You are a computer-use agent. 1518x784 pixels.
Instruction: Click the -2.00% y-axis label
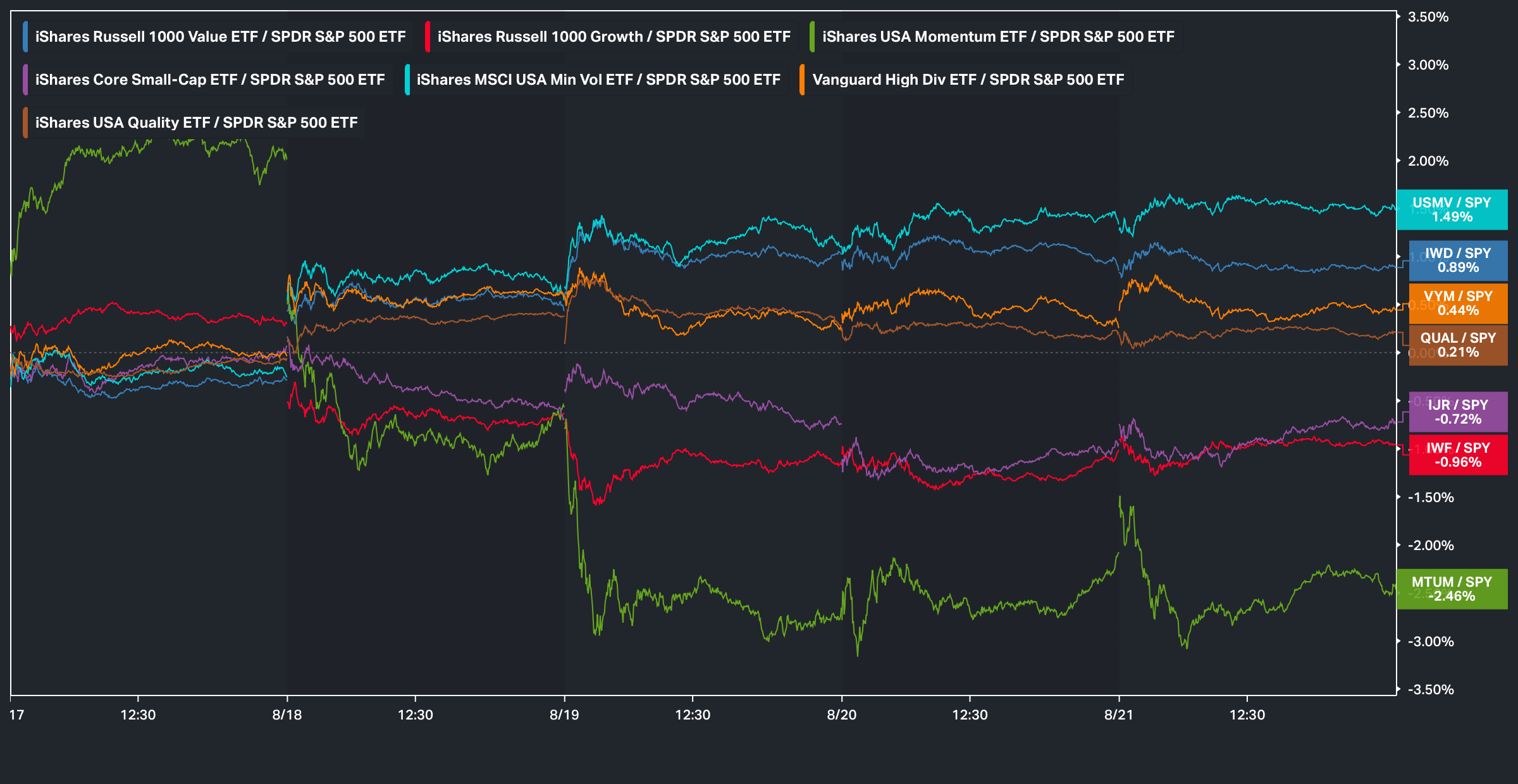(1431, 546)
